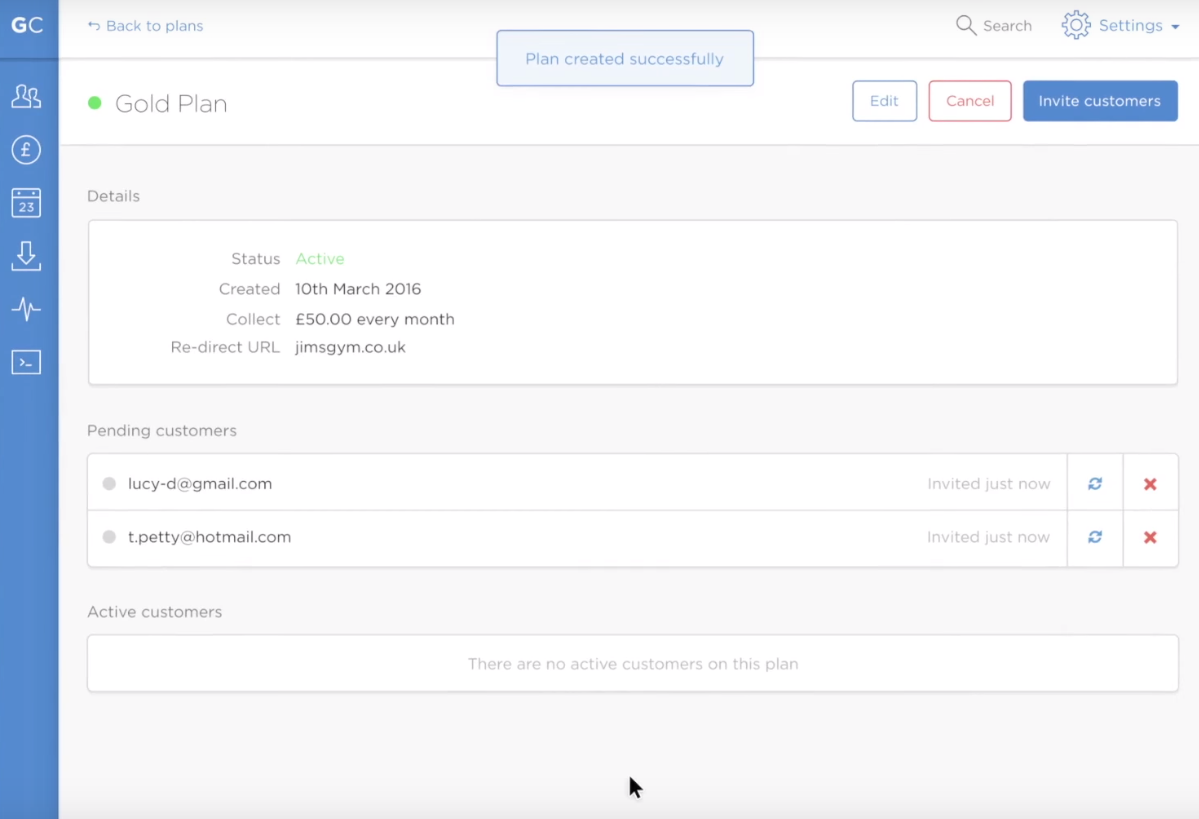Open the GC GoCardless logo home

[27, 25]
